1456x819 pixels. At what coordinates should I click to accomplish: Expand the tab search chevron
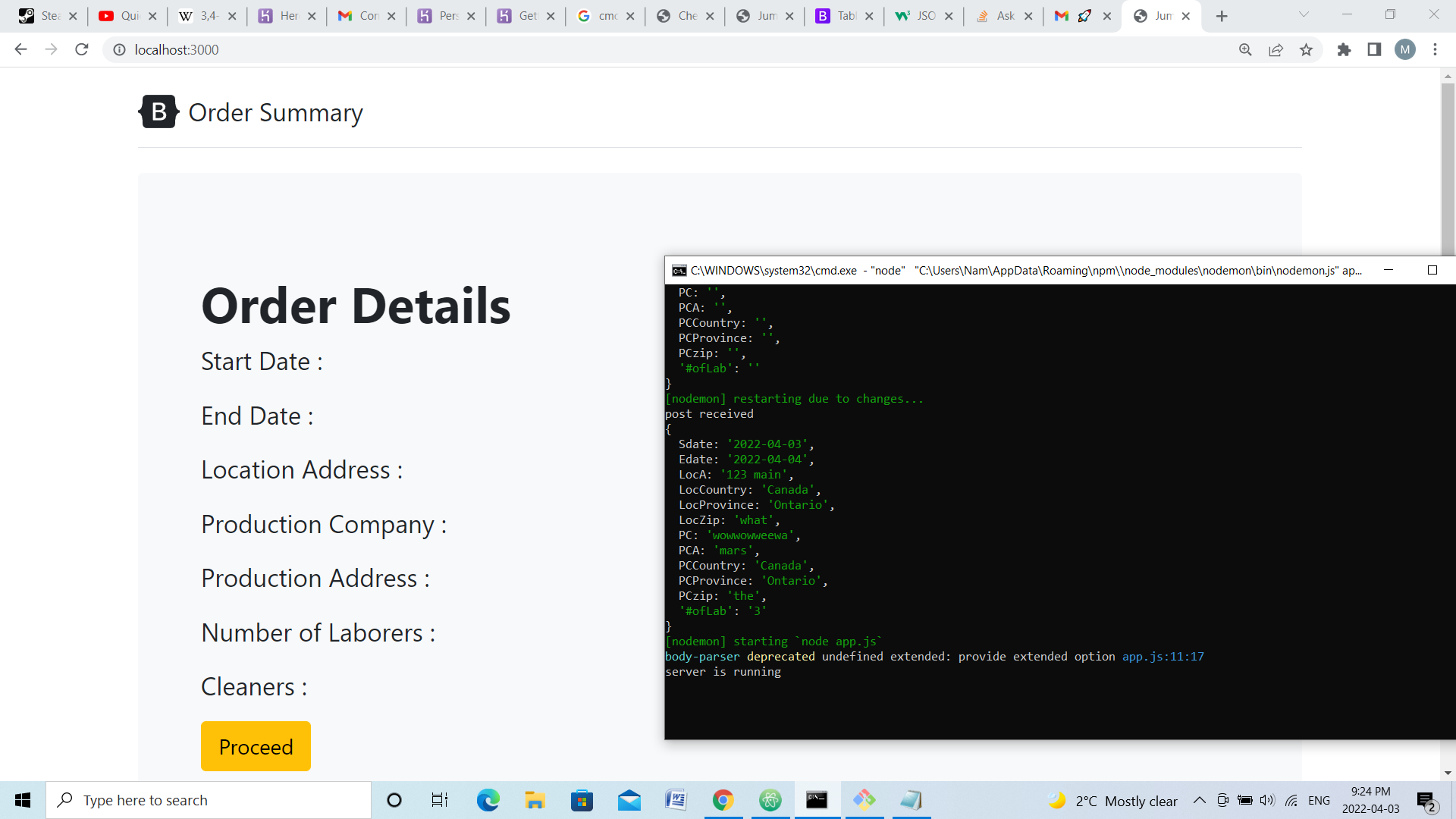tap(1304, 14)
